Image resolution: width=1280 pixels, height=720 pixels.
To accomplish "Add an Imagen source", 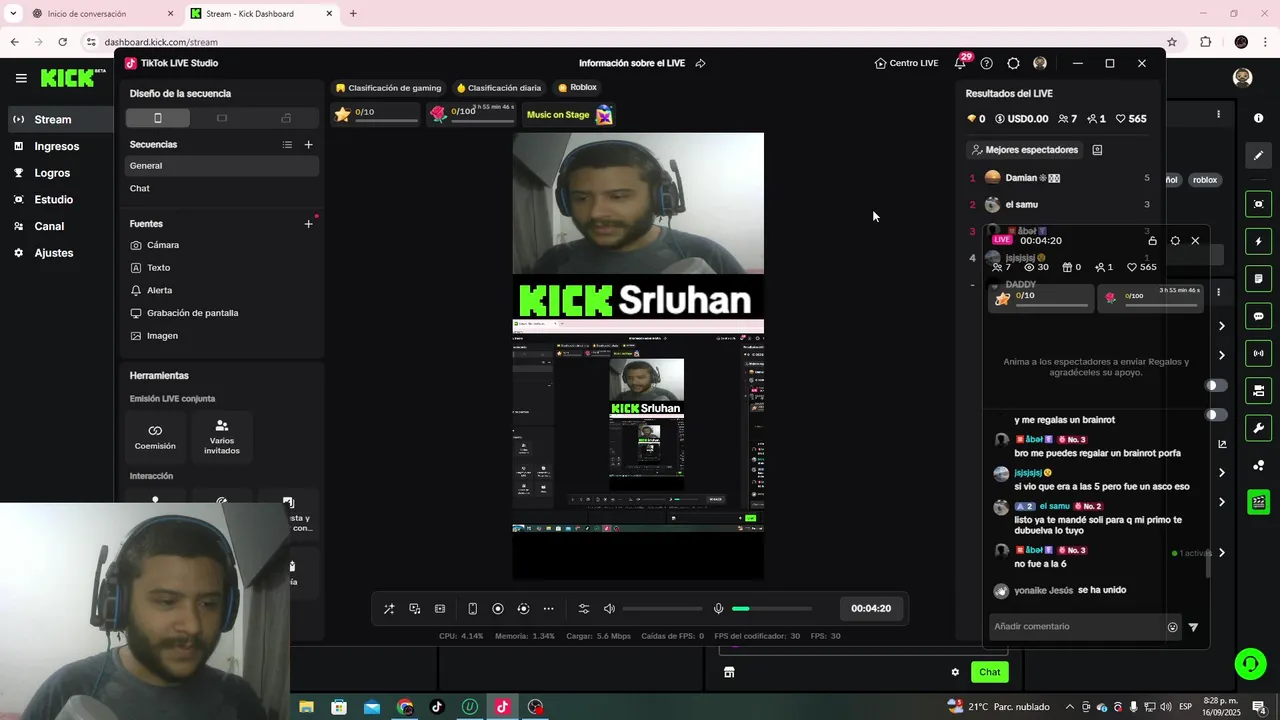I will pos(155,336).
